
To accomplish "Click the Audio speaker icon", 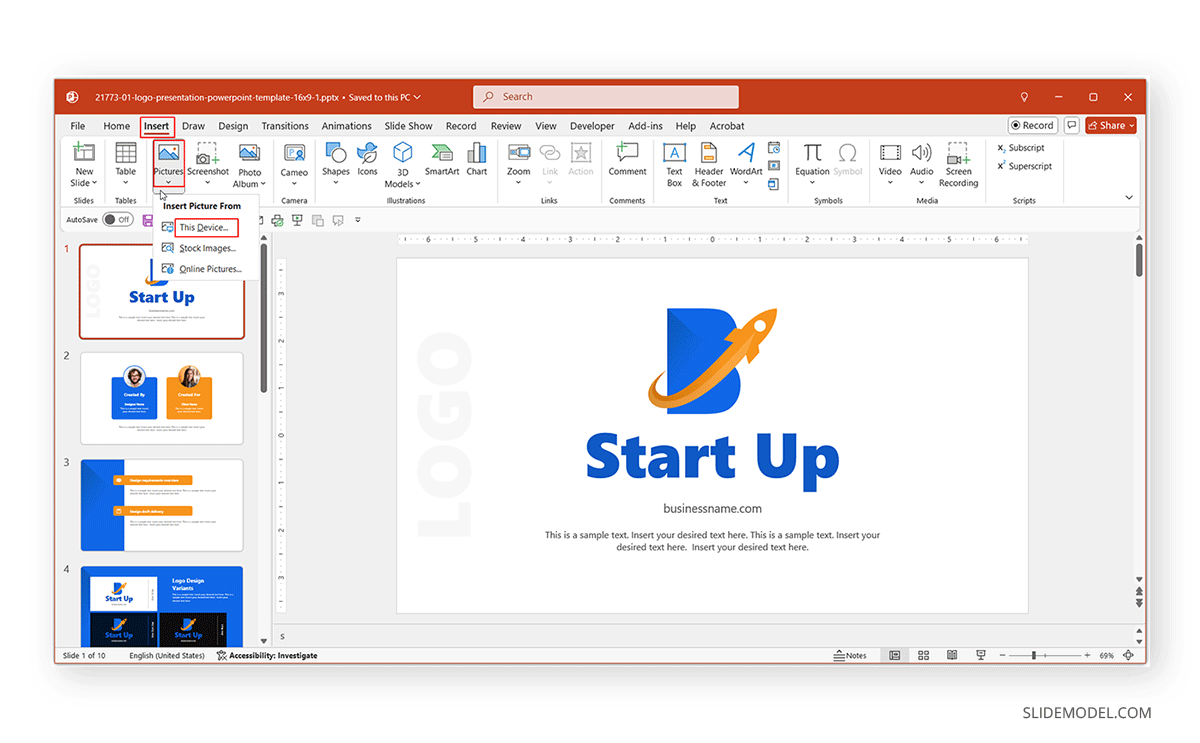I will (922, 153).
